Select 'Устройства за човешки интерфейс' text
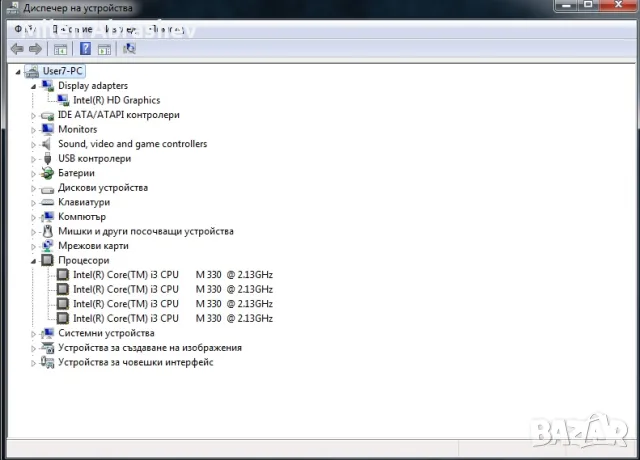 pyautogui.click(x=136, y=362)
